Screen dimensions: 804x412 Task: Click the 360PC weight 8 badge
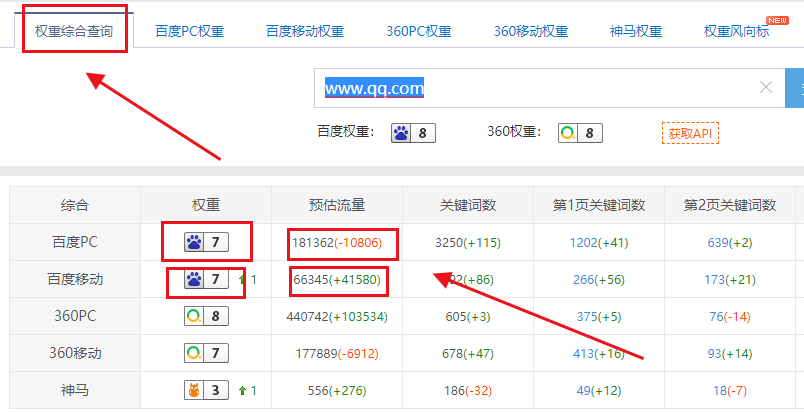click(x=206, y=316)
